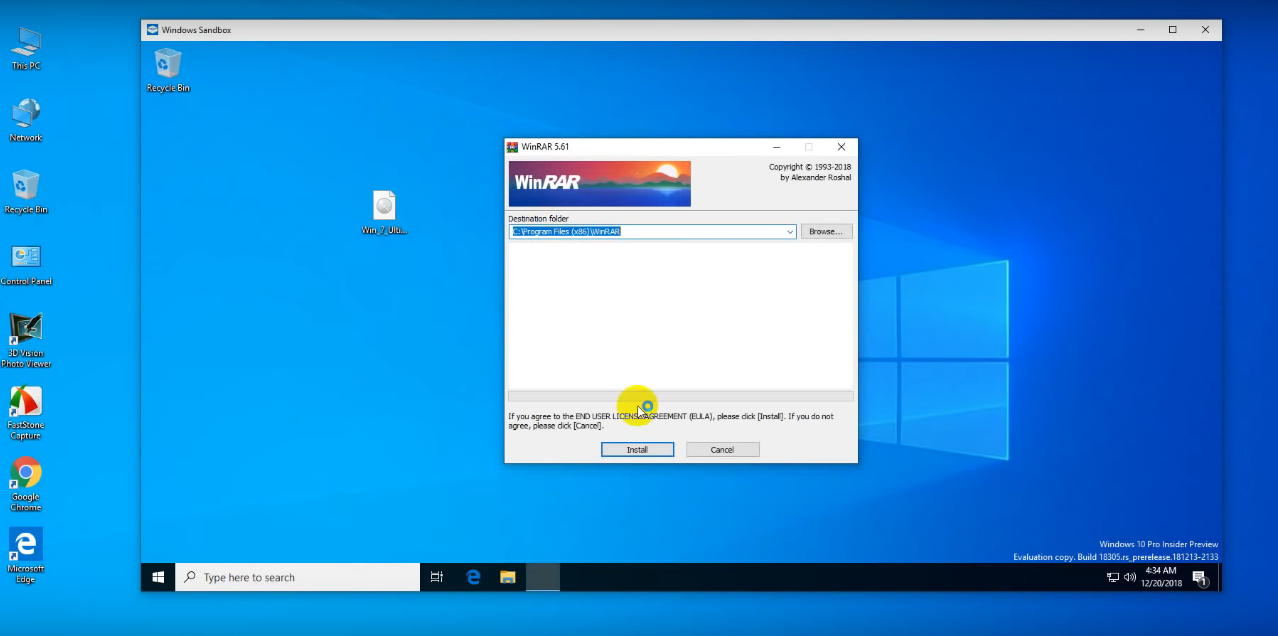The width and height of the screenshot is (1278, 636).
Task: Click the Cancel button in WinRAR setup
Action: pos(722,450)
